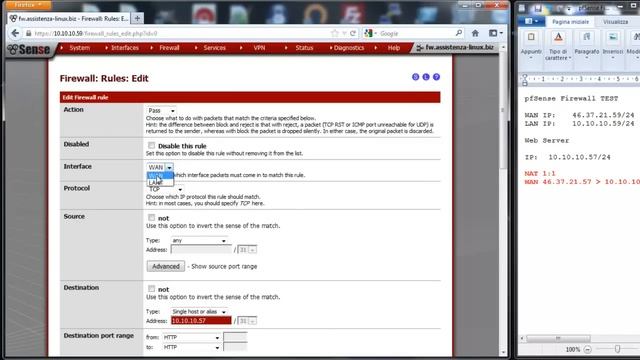This screenshot has width=640, height=360.
Task: Open the Firewall menu
Action: 169,48
